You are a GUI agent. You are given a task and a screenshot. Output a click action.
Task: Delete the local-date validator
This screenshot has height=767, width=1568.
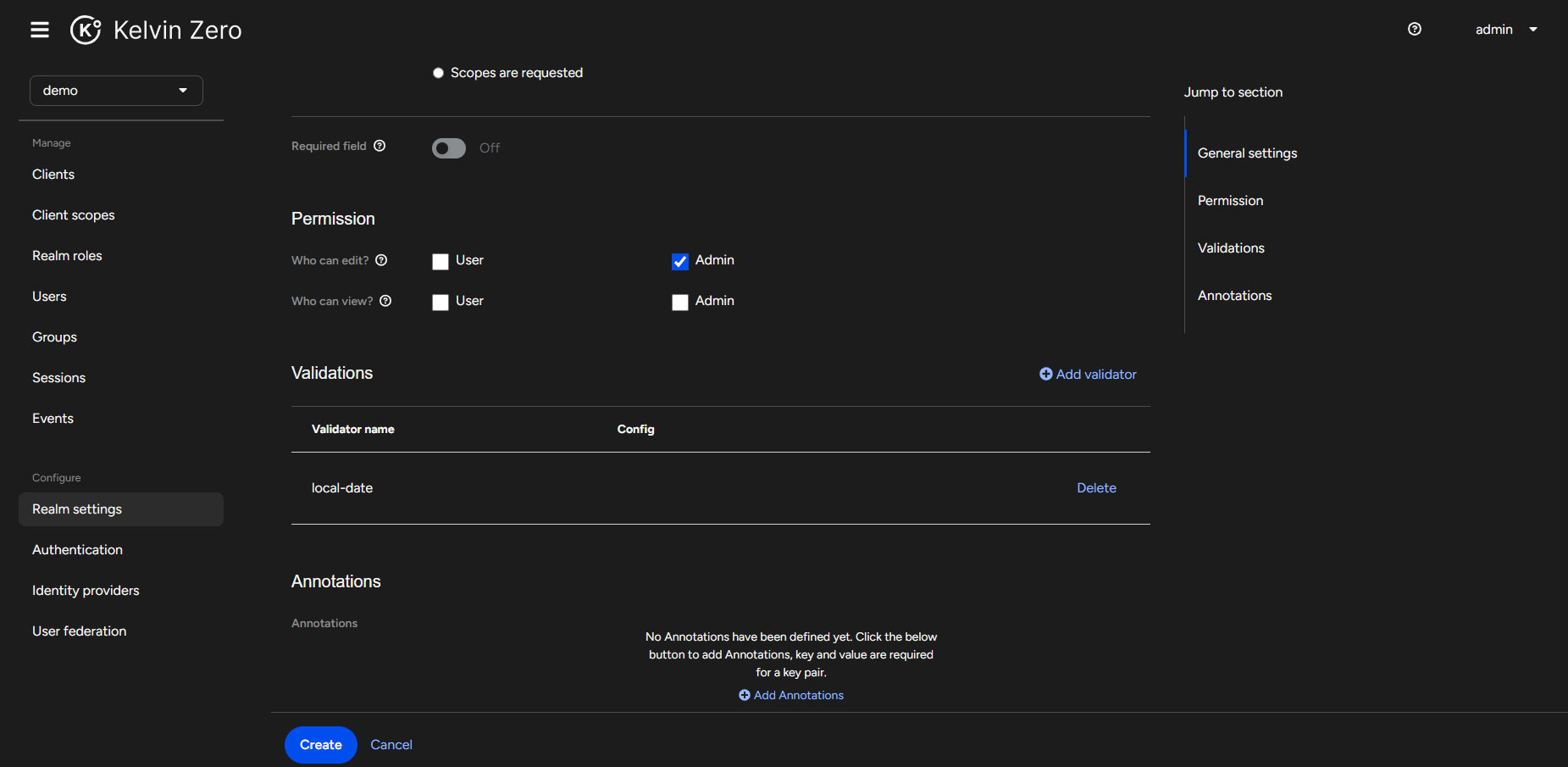[x=1096, y=487]
